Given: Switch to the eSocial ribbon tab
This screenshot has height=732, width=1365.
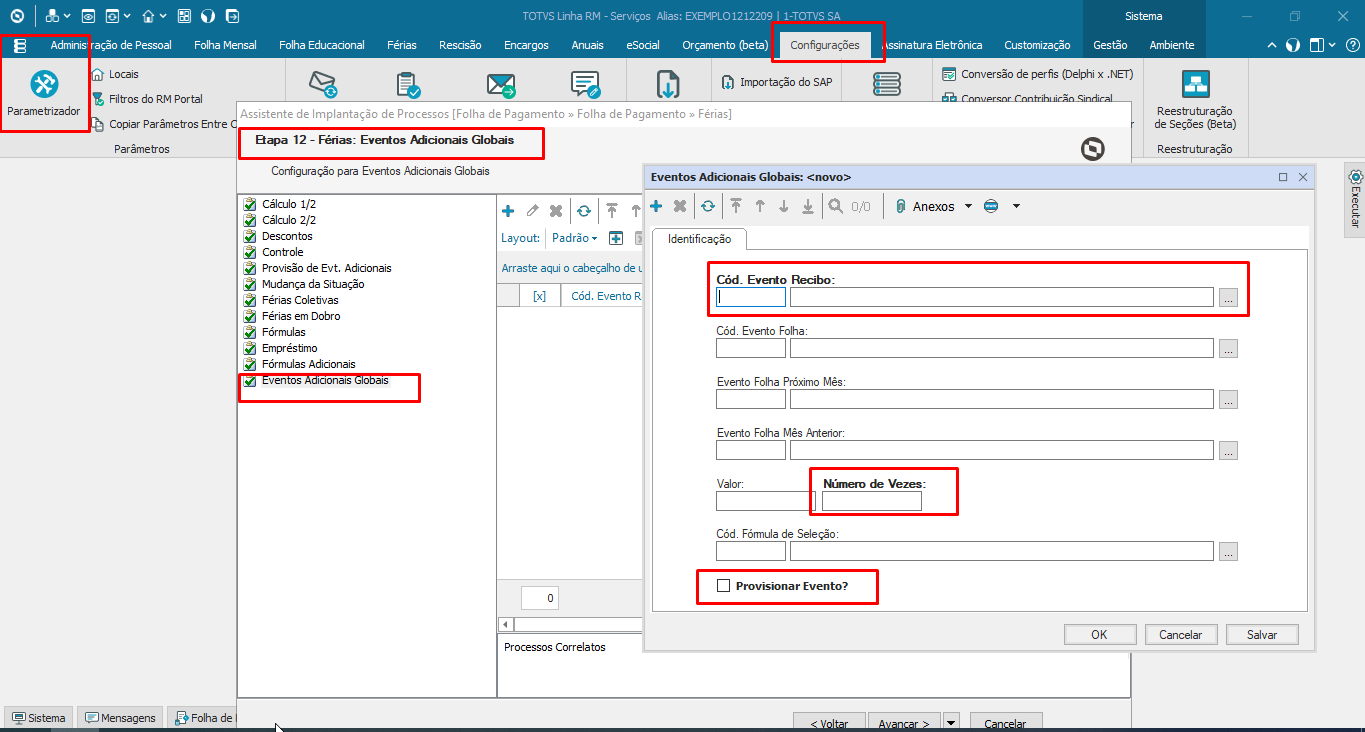Looking at the screenshot, I should coord(643,45).
